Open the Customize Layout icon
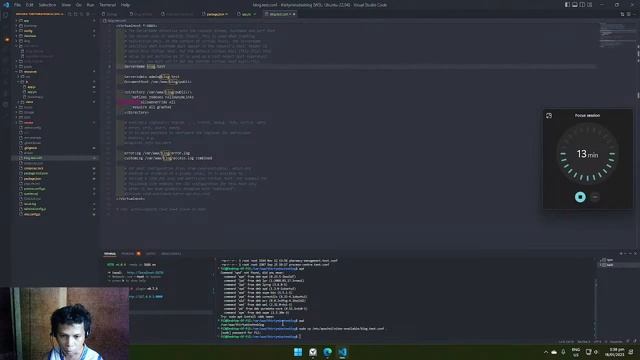Image resolution: width=640 pixels, height=360 pixels. [589, 5]
